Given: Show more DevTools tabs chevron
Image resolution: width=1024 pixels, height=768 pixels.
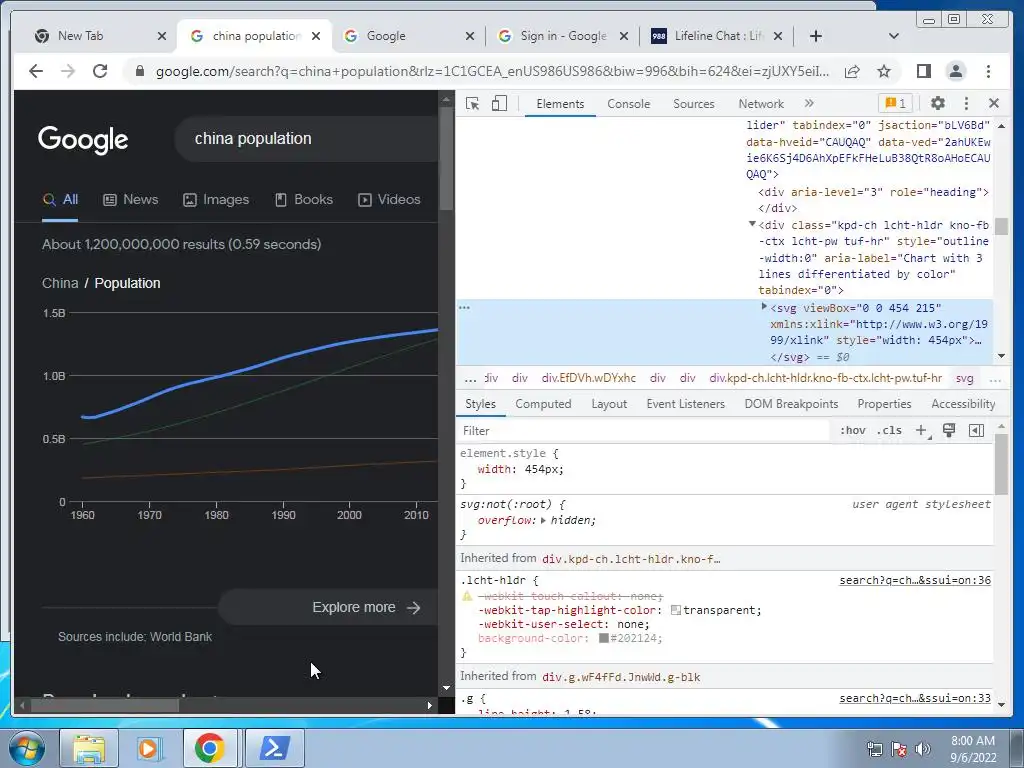Looking at the screenshot, I should coord(809,103).
